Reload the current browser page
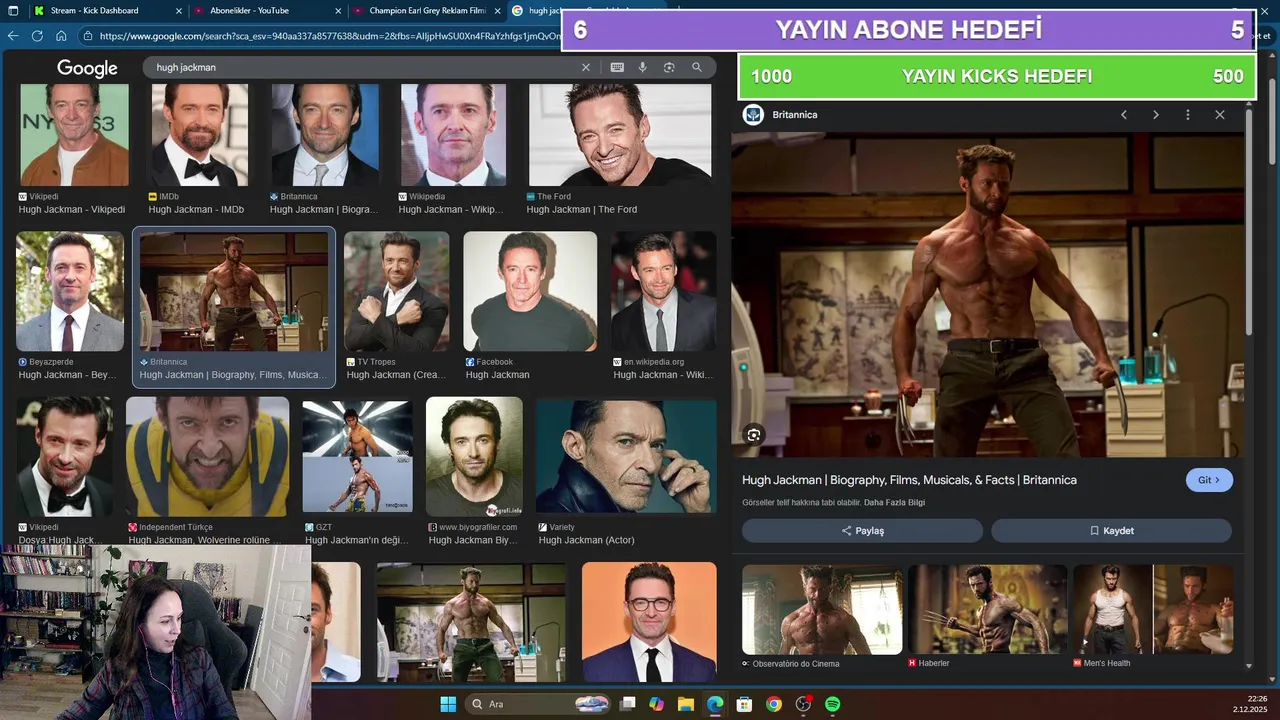The image size is (1280, 720). coord(37,35)
